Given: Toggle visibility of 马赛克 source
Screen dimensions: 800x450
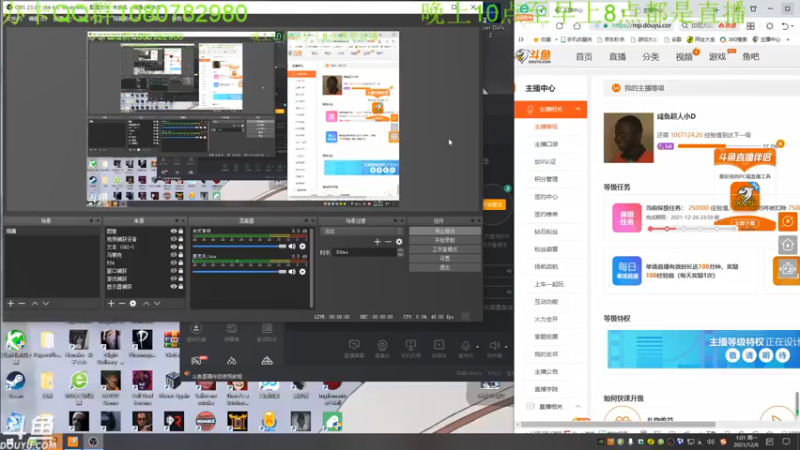Looking at the screenshot, I should coord(173,255).
